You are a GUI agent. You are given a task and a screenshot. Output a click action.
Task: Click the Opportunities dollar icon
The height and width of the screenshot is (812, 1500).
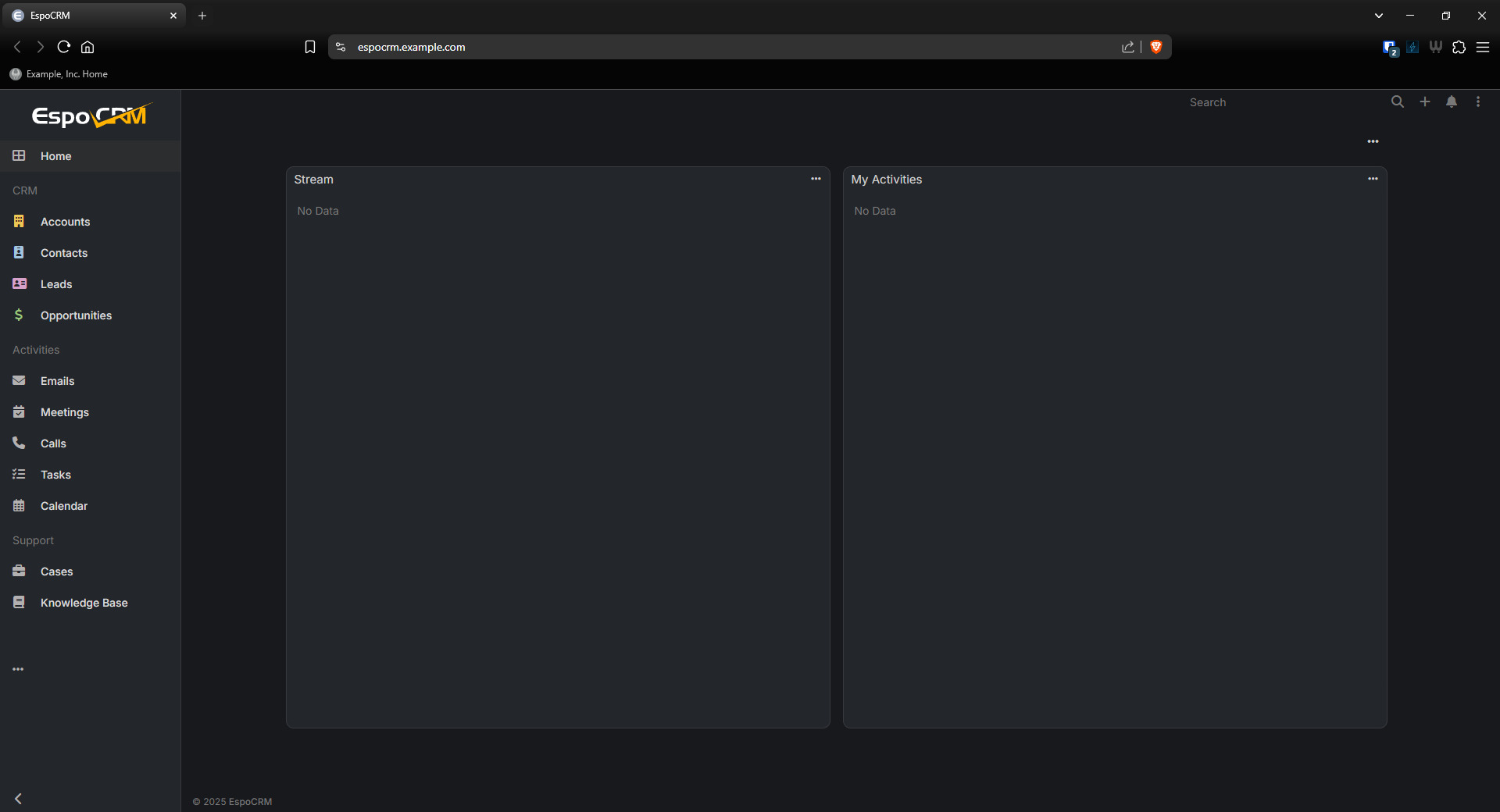click(19, 315)
